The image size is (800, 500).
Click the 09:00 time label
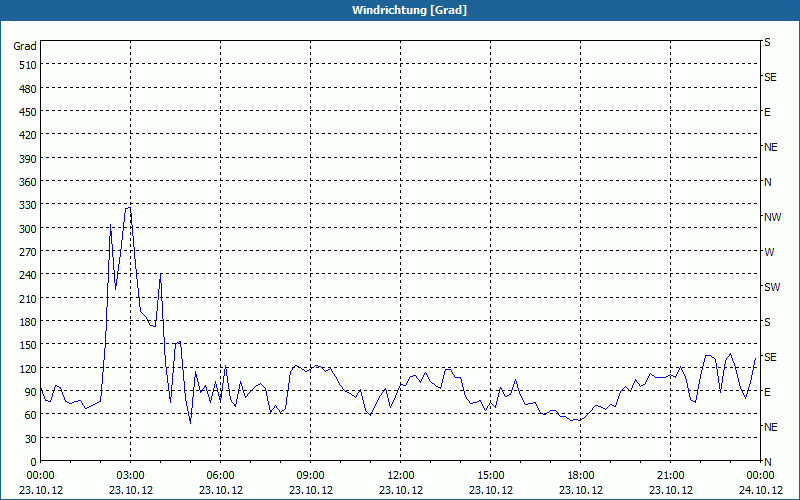tap(311, 476)
